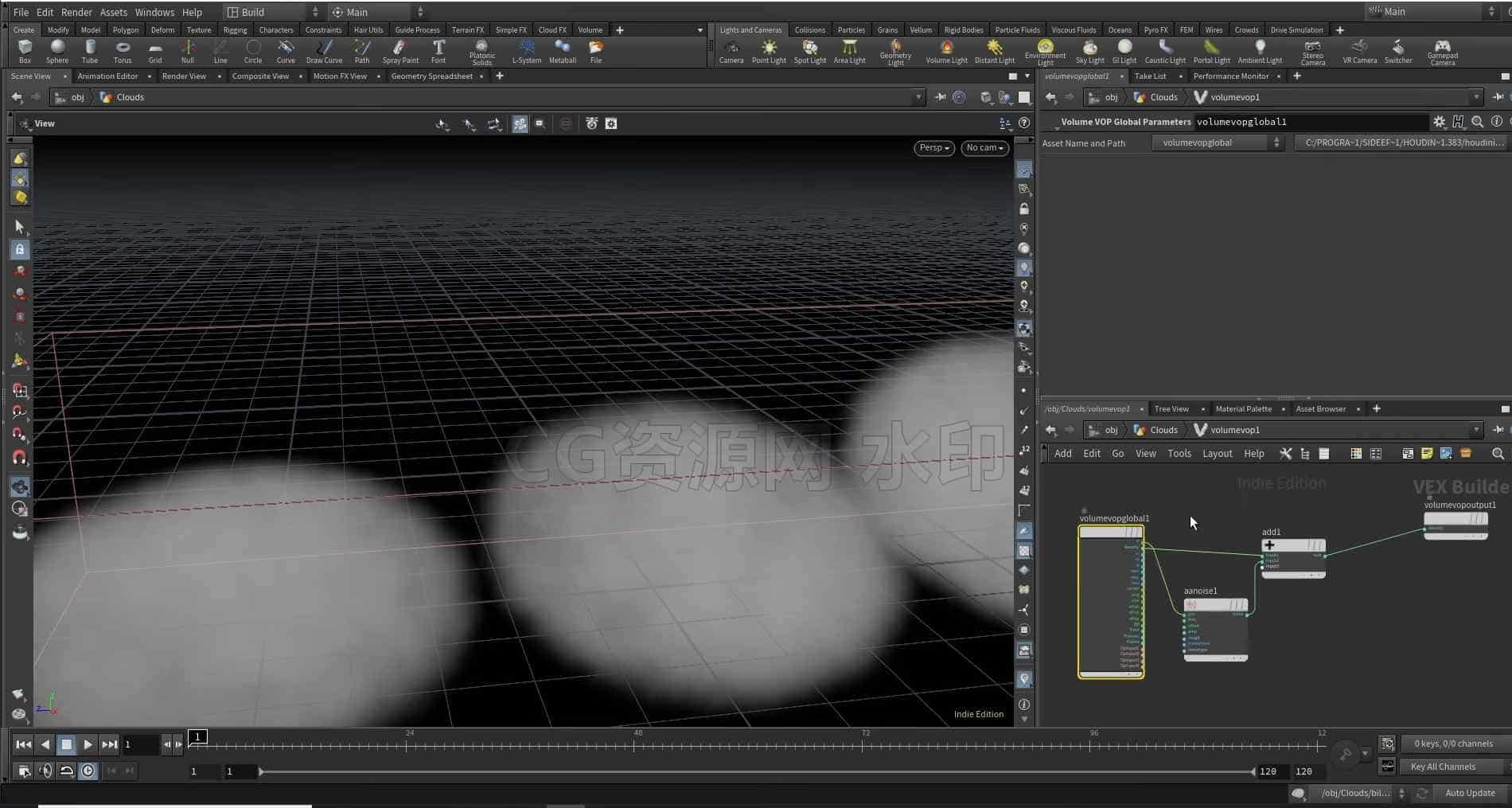Open the Build desktop dropdown
The image size is (1512, 808).
pos(273,12)
